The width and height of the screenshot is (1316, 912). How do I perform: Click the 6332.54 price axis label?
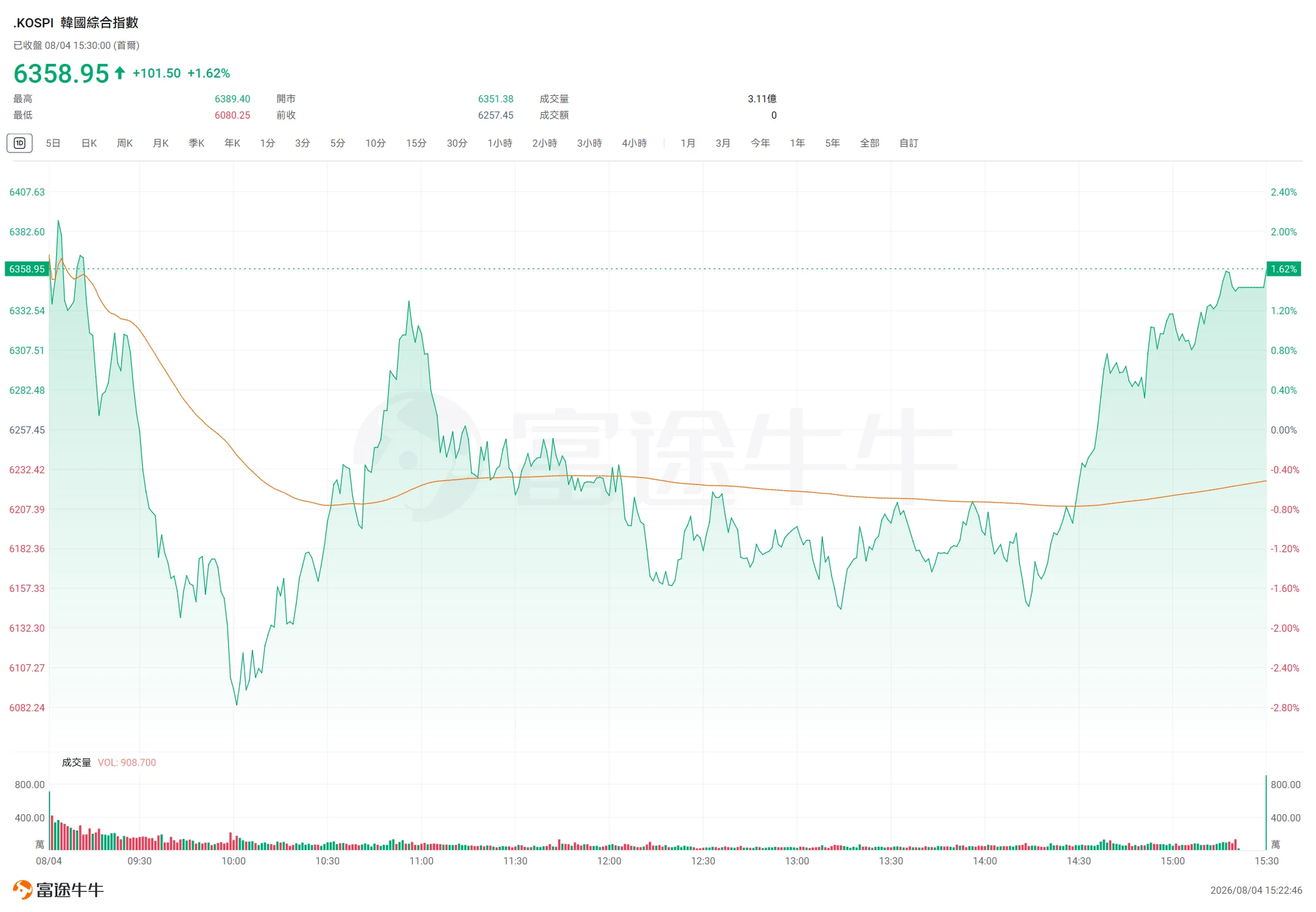click(x=27, y=311)
